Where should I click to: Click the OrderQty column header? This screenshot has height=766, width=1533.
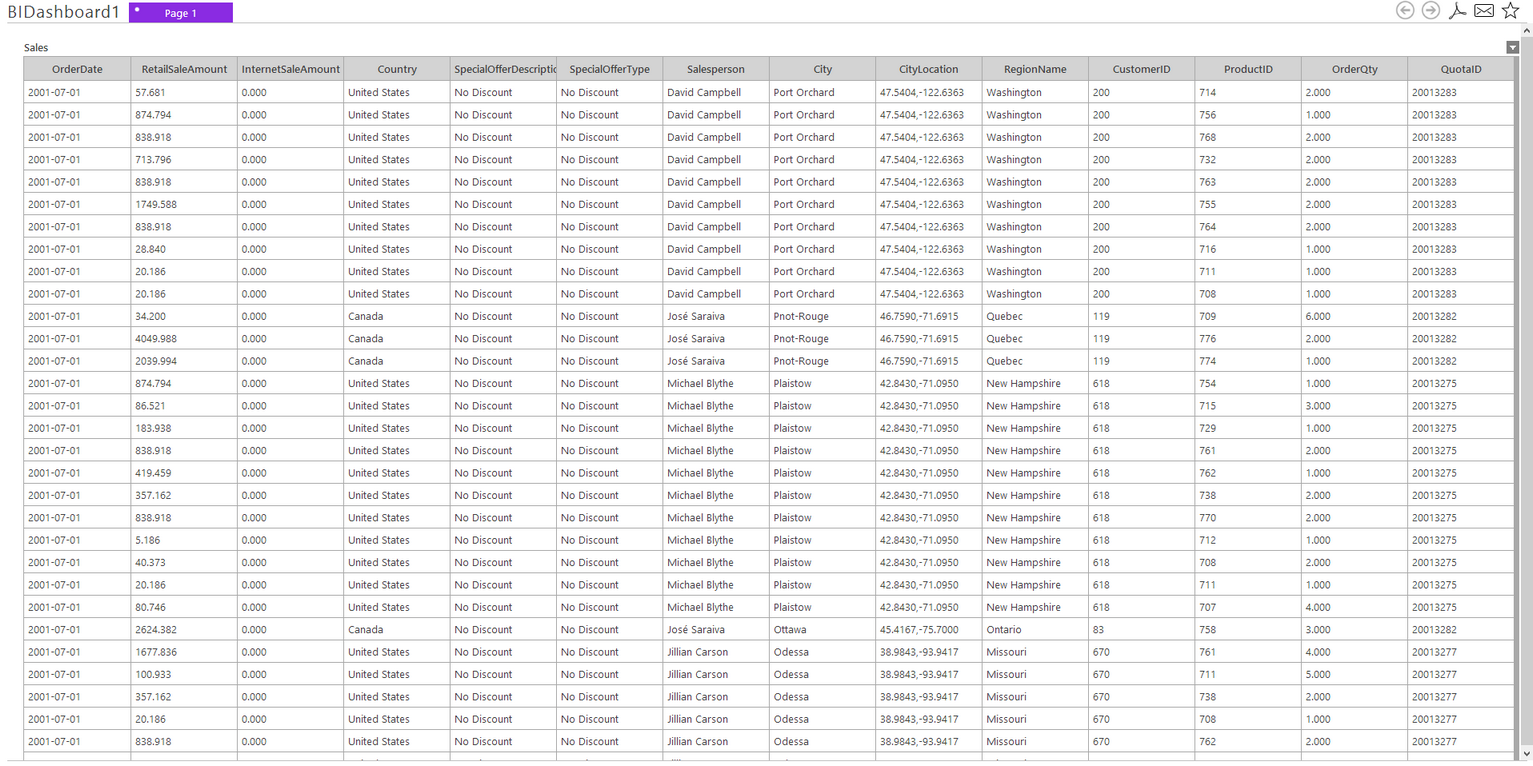1354,69
